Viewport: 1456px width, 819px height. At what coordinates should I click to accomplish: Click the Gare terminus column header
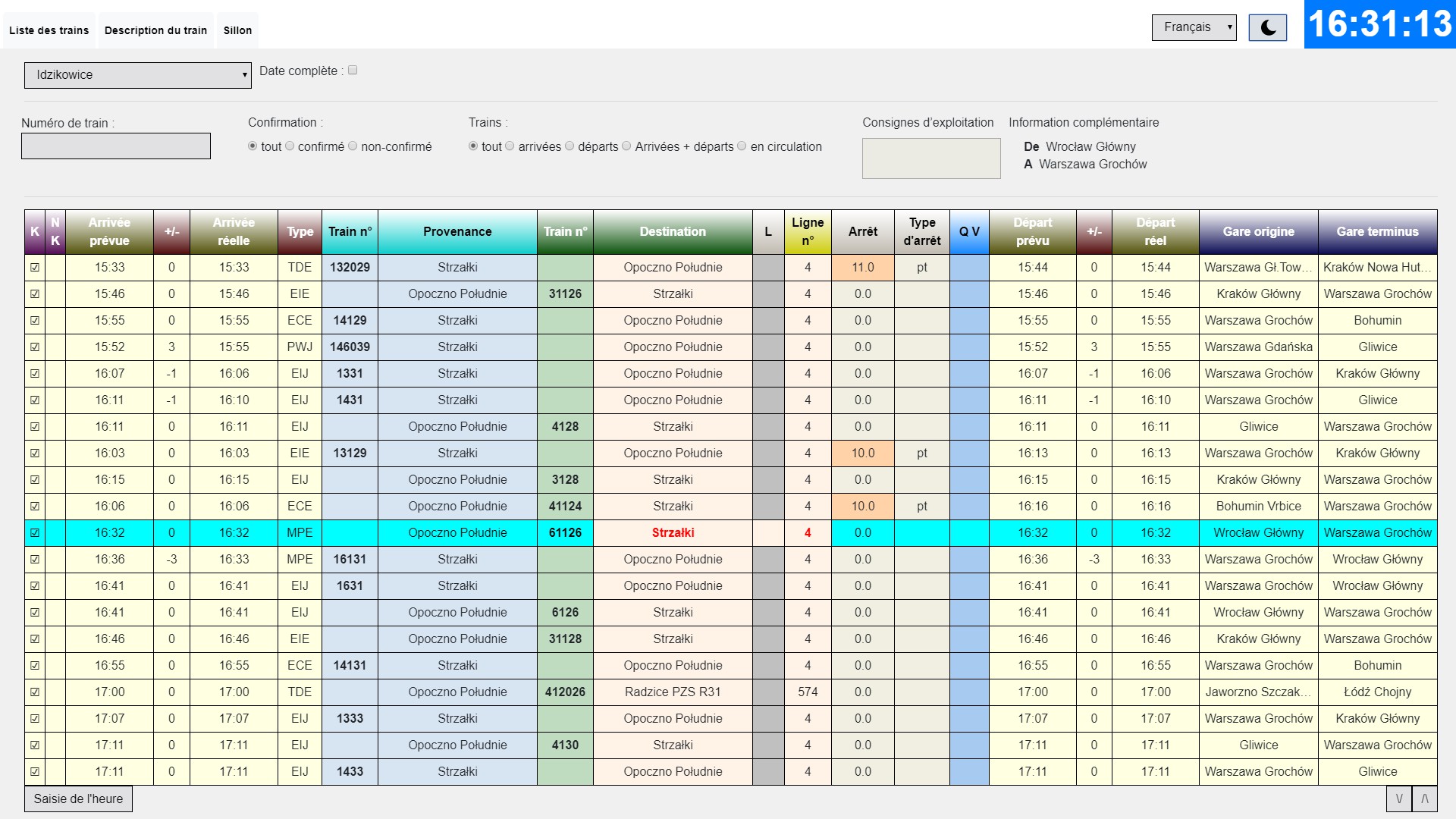tap(1378, 232)
